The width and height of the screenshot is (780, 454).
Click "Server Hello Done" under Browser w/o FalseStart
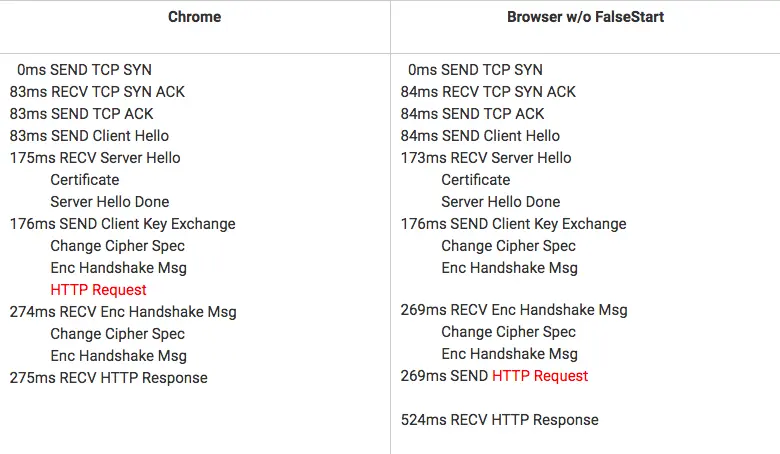[x=501, y=202]
